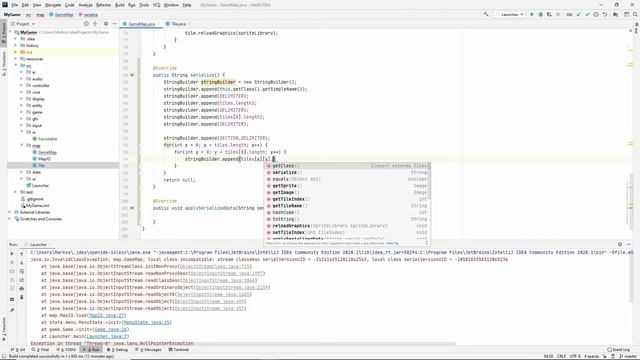Commit changes with the green checkmark icon
The height and width of the screenshot is (360, 640).
[587, 14]
